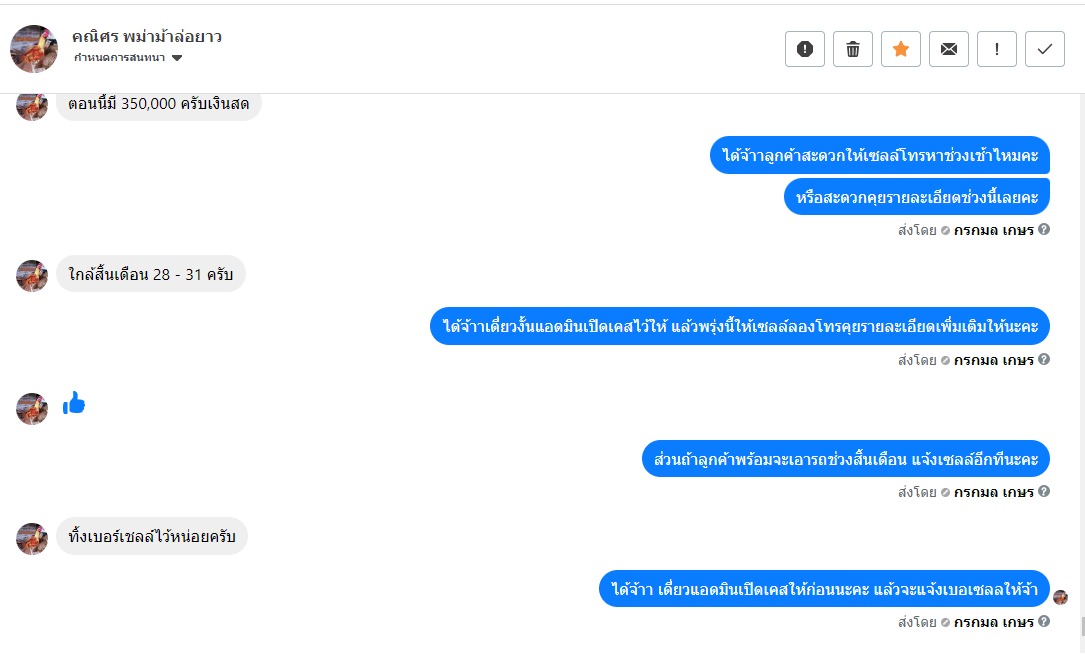
Task: Toggle the orange star follow-up marker
Action: pos(901,49)
